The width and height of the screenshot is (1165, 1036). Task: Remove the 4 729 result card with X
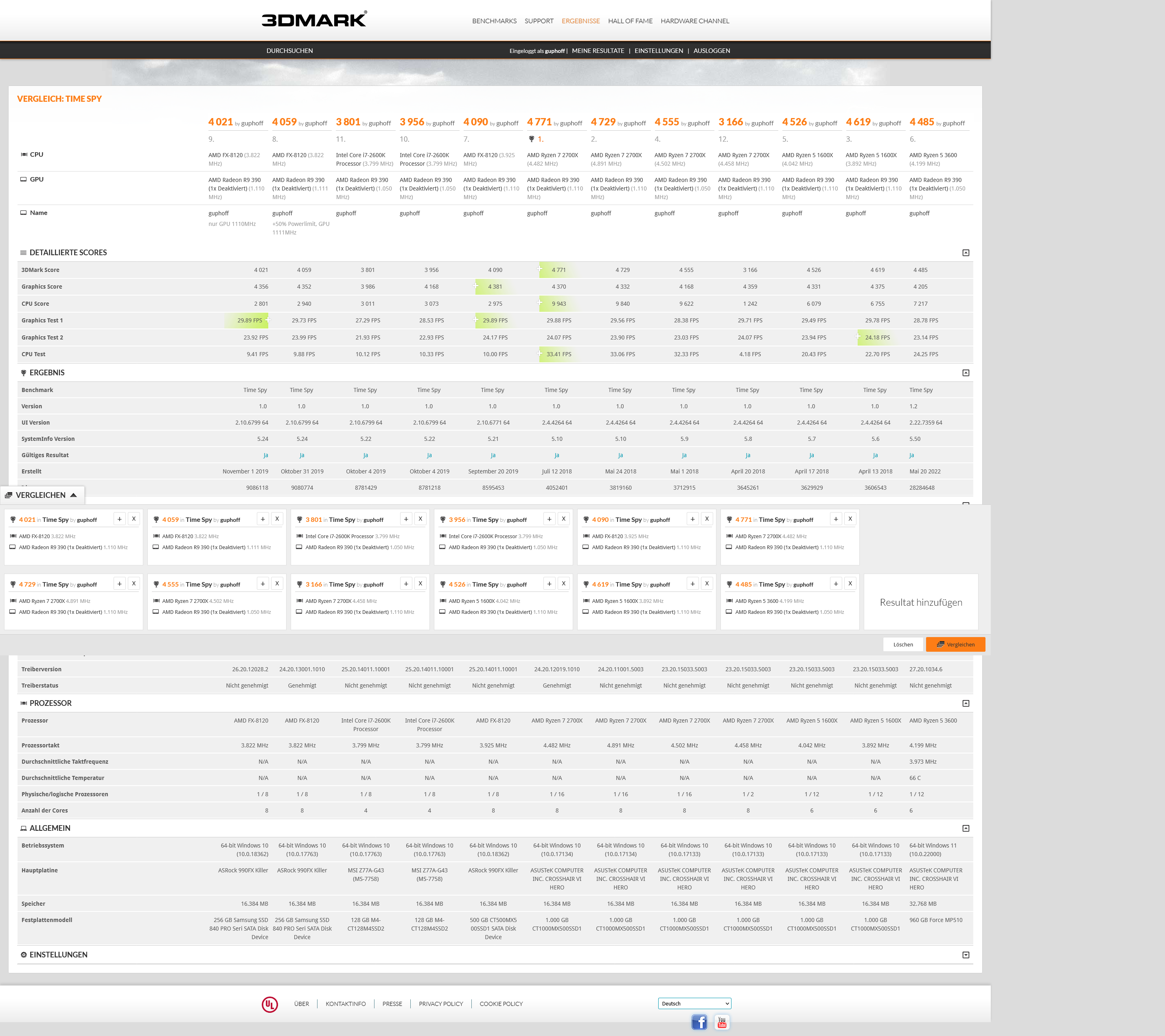pyautogui.click(x=134, y=584)
